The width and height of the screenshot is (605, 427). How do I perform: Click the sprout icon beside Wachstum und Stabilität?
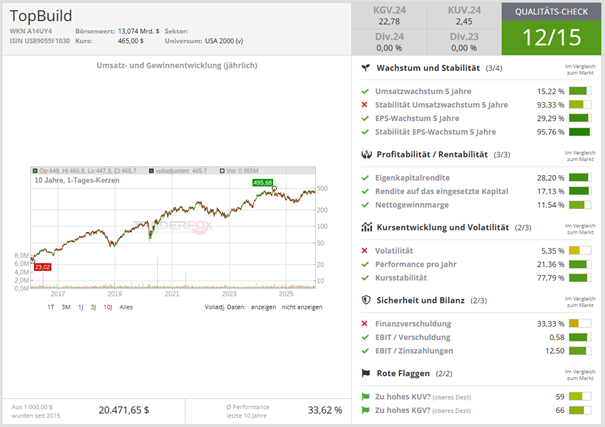tap(365, 68)
